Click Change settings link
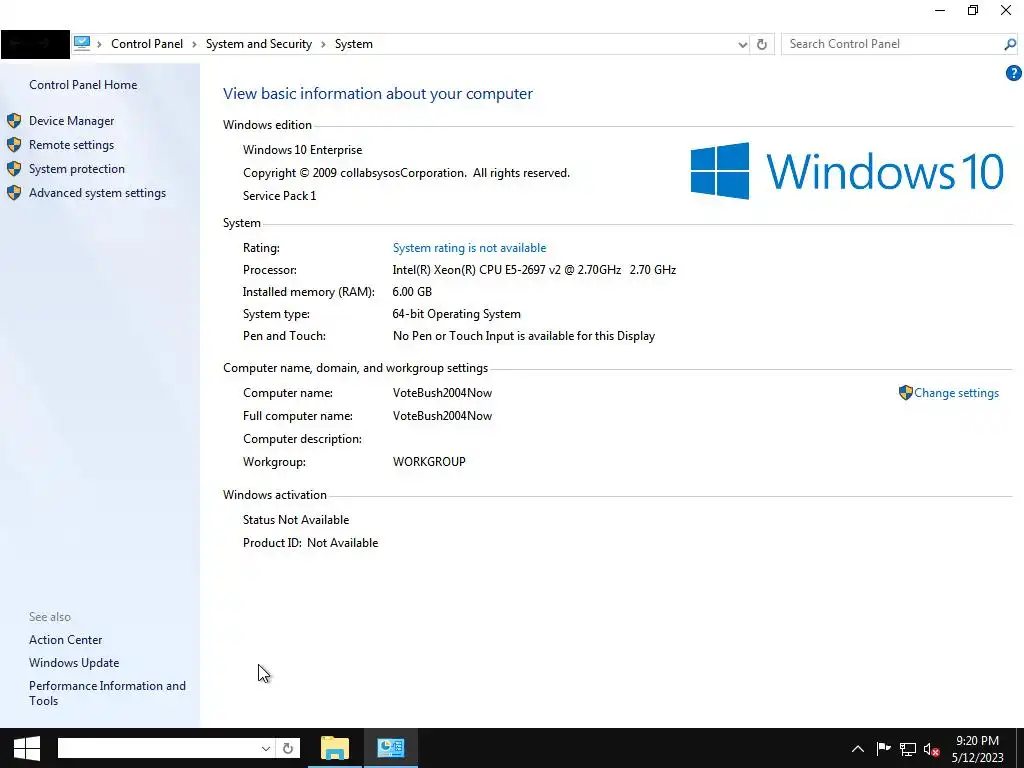The height and width of the screenshot is (768, 1024). (x=956, y=393)
